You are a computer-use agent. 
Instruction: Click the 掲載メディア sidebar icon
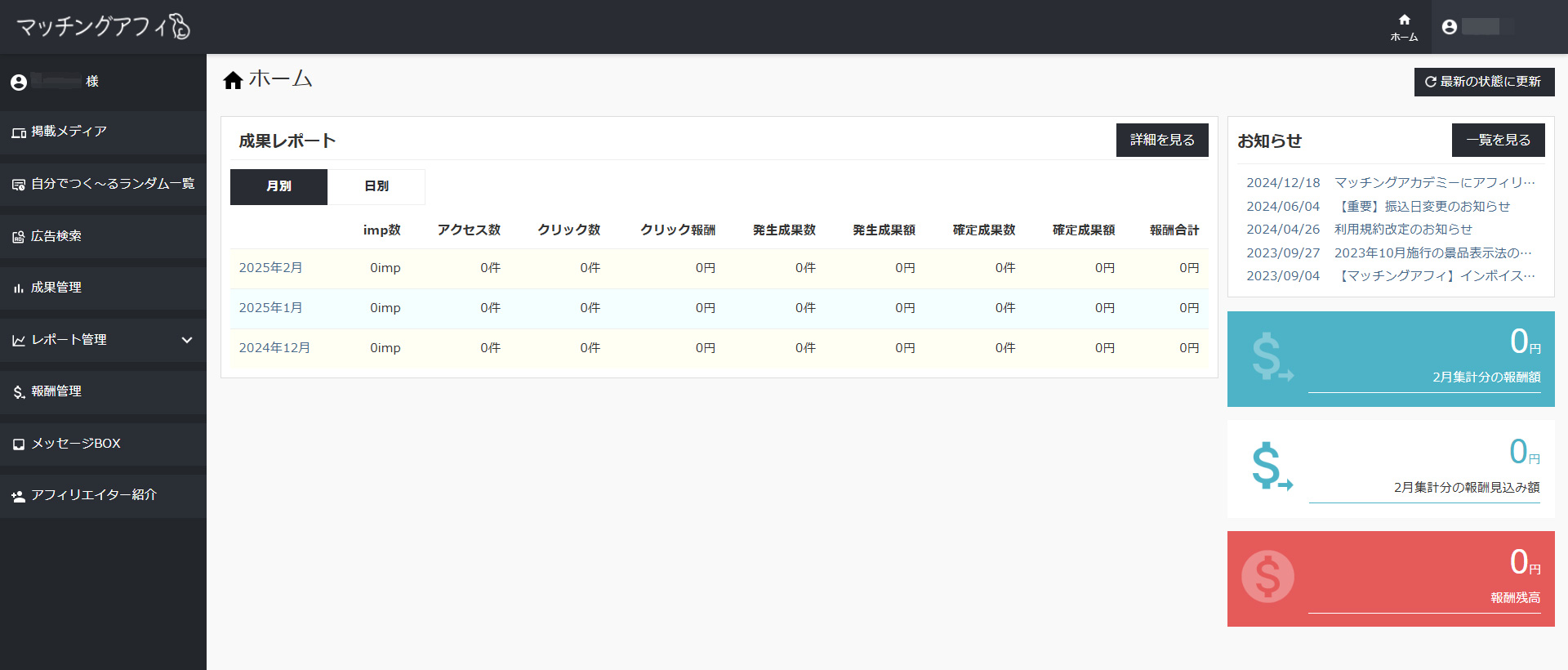[x=18, y=132]
